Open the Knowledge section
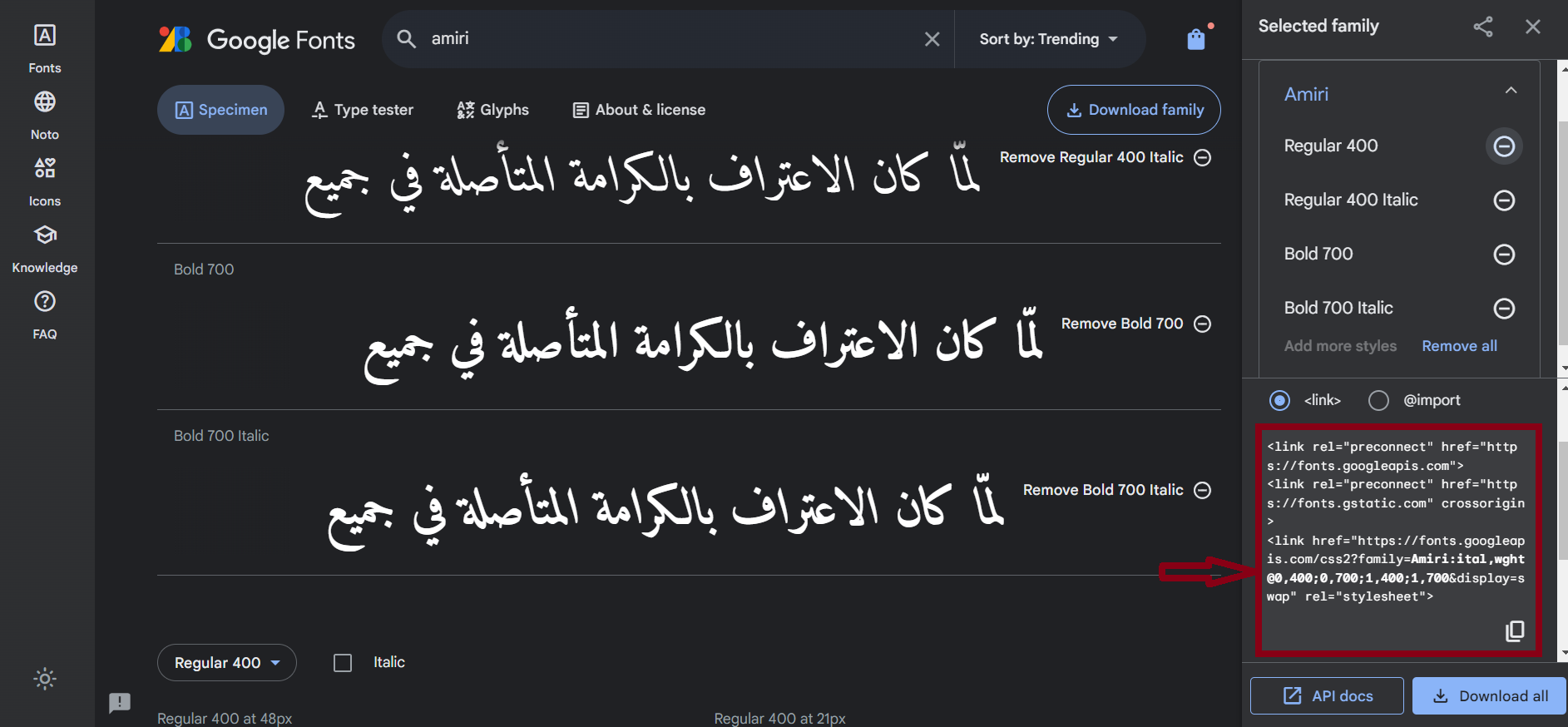The width and height of the screenshot is (1568, 727). click(45, 248)
